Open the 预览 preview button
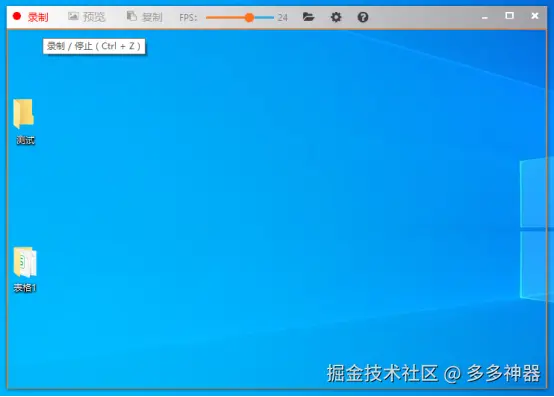554x397 pixels. 87,17
